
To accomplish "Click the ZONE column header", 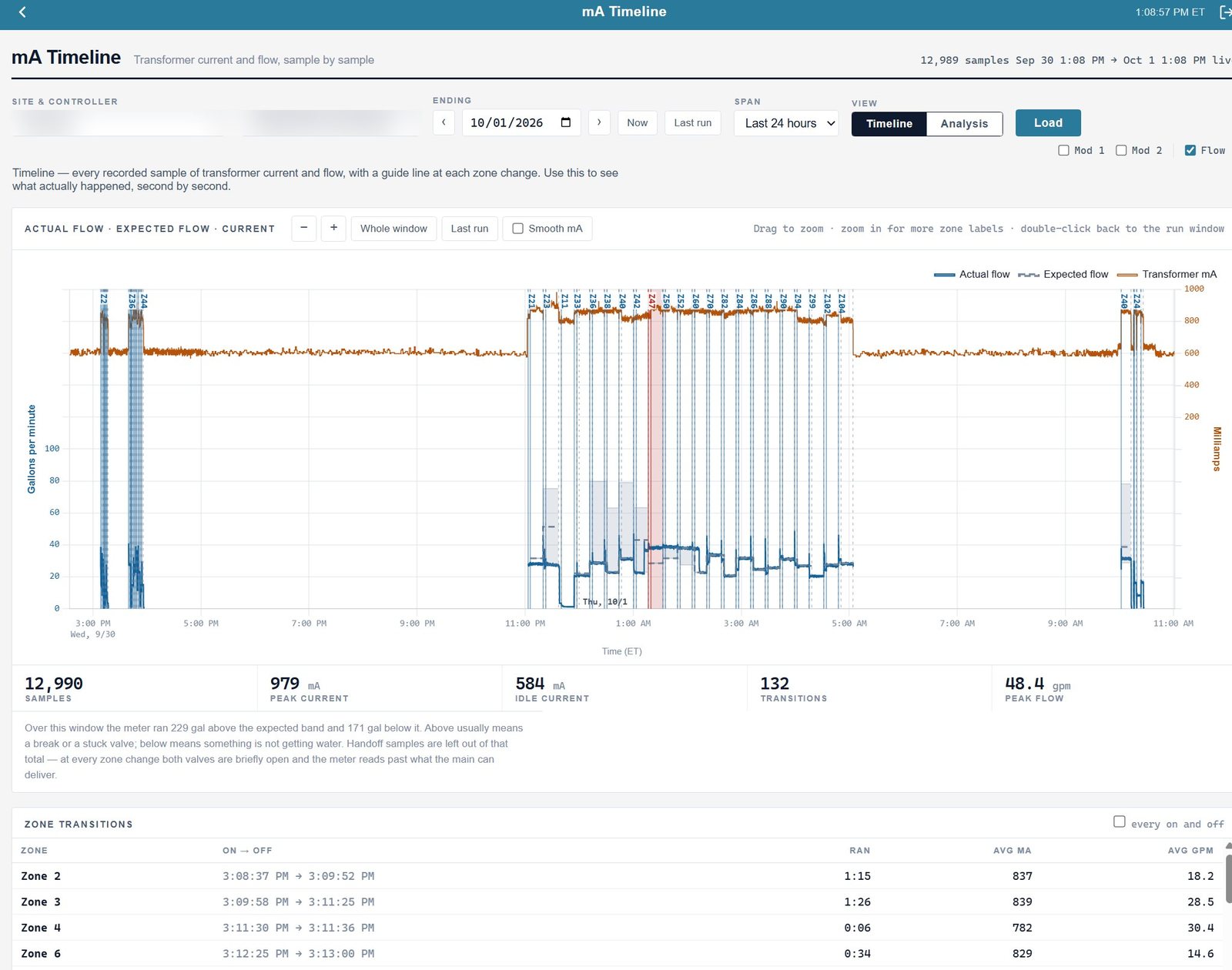I will 34,851.
